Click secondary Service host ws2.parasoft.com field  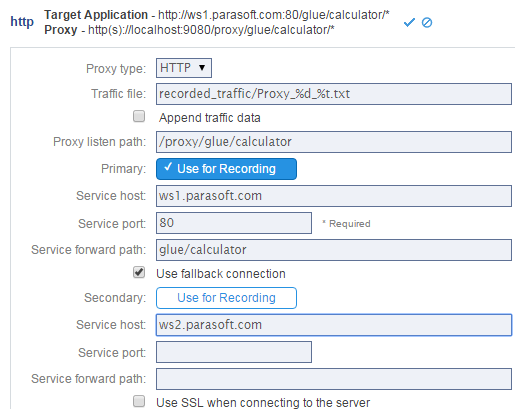[334, 325]
